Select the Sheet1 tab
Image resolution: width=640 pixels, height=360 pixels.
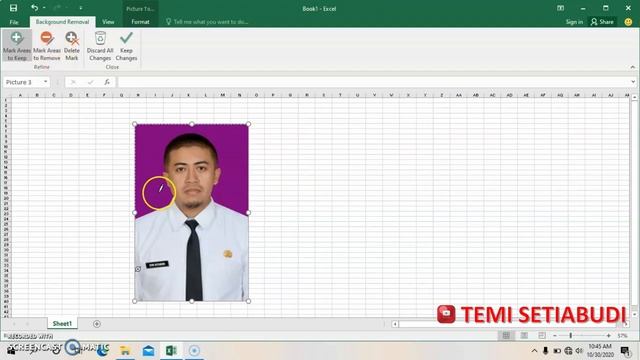coord(62,324)
